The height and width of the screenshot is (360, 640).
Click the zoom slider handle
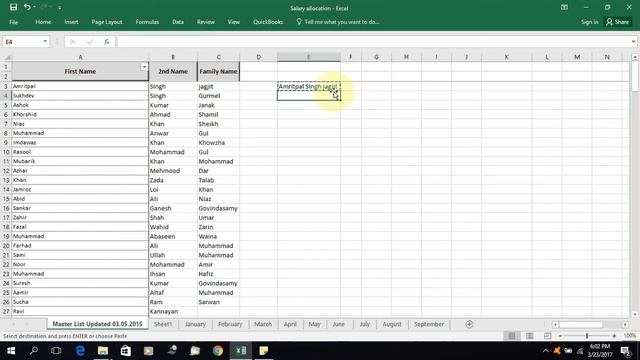pos(587,336)
